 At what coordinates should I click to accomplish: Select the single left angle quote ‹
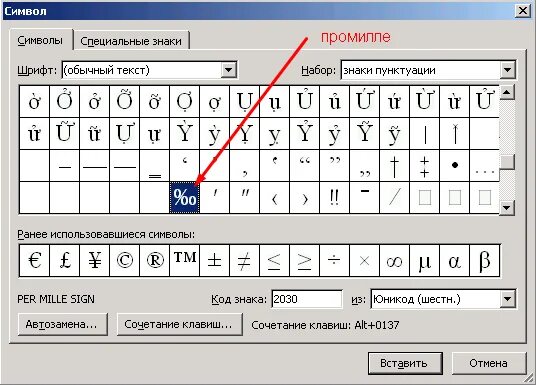(x=274, y=198)
